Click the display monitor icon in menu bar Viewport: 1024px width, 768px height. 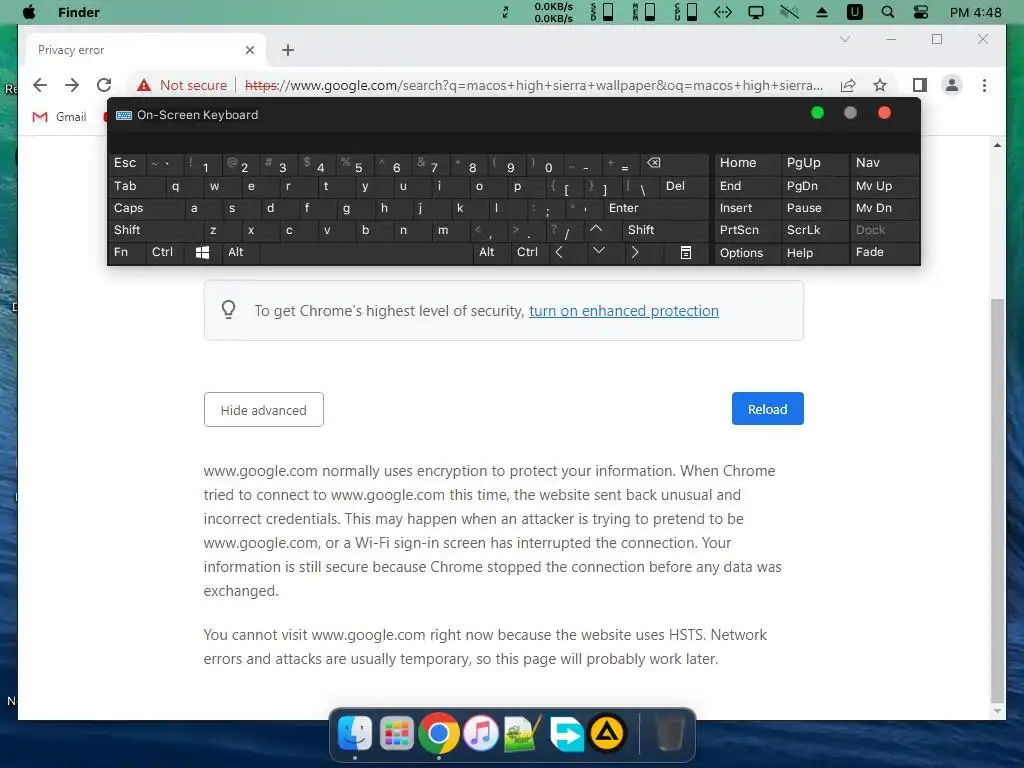[x=756, y=12]
